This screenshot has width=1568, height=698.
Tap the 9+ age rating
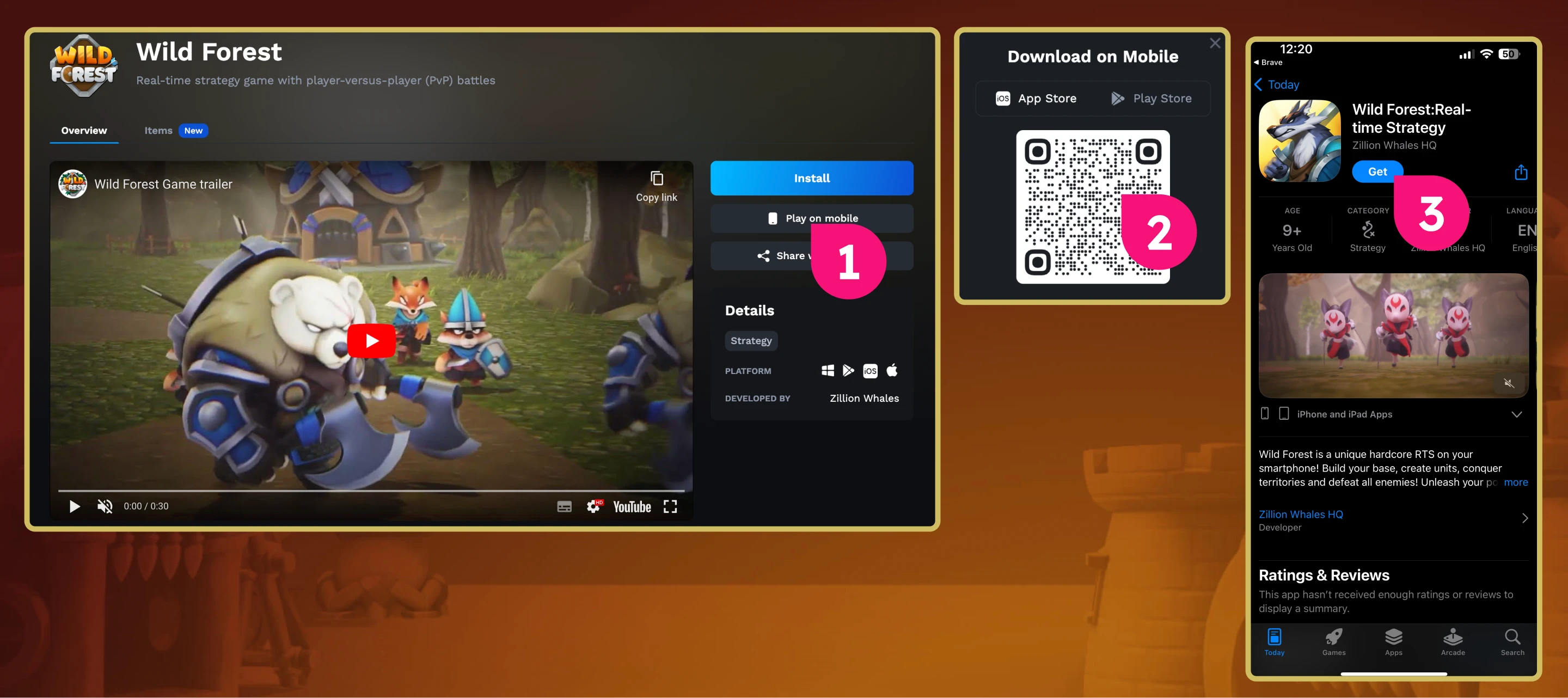(1291, 231)
